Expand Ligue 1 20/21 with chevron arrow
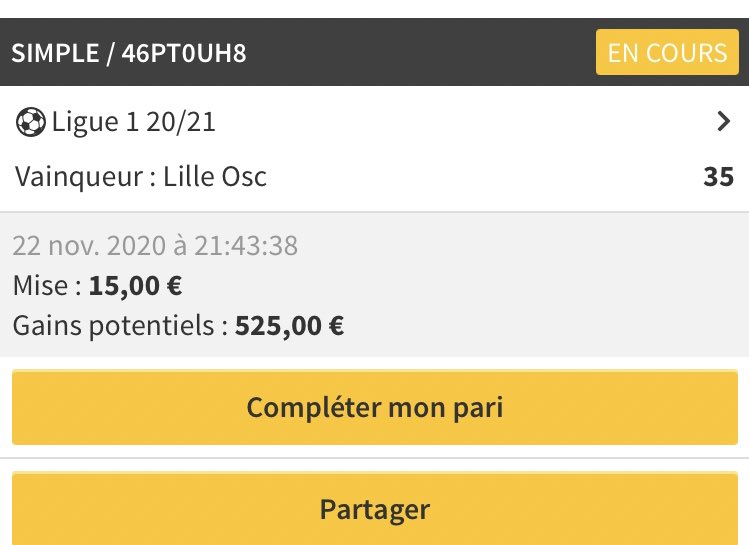Screen dimensions: 749x545 point(724,121)
